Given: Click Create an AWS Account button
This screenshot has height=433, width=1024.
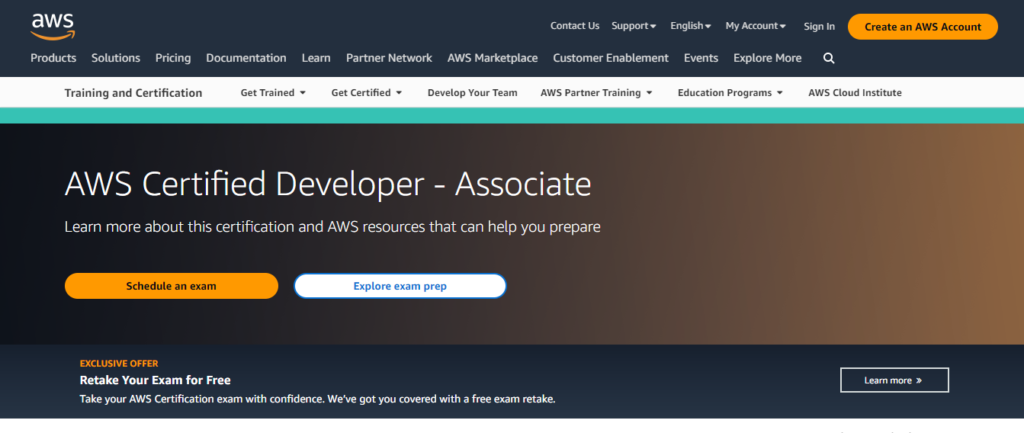Looking at the screenshot, I should pos(922,27).
